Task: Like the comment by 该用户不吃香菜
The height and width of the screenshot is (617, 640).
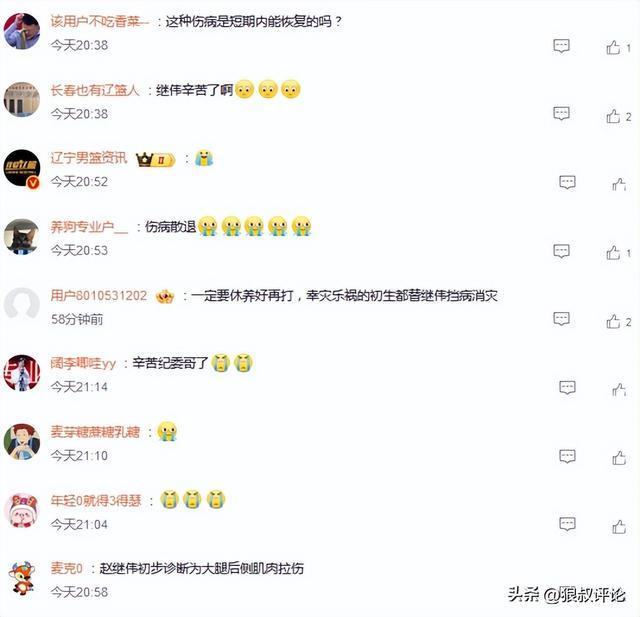Action: 613,47
